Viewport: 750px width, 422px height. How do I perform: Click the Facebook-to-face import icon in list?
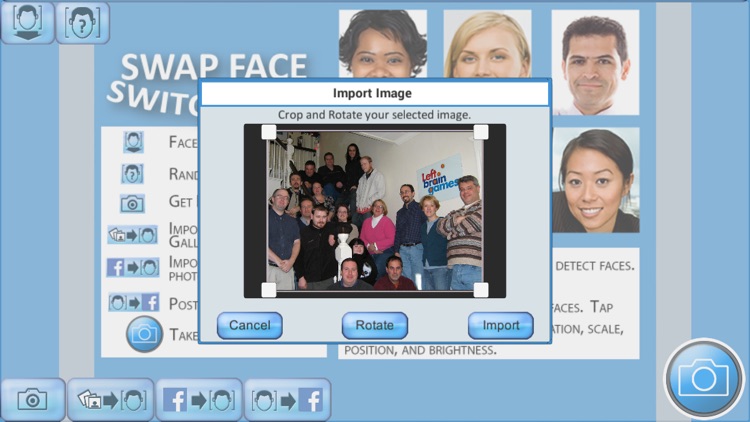(x=133, y=267)
